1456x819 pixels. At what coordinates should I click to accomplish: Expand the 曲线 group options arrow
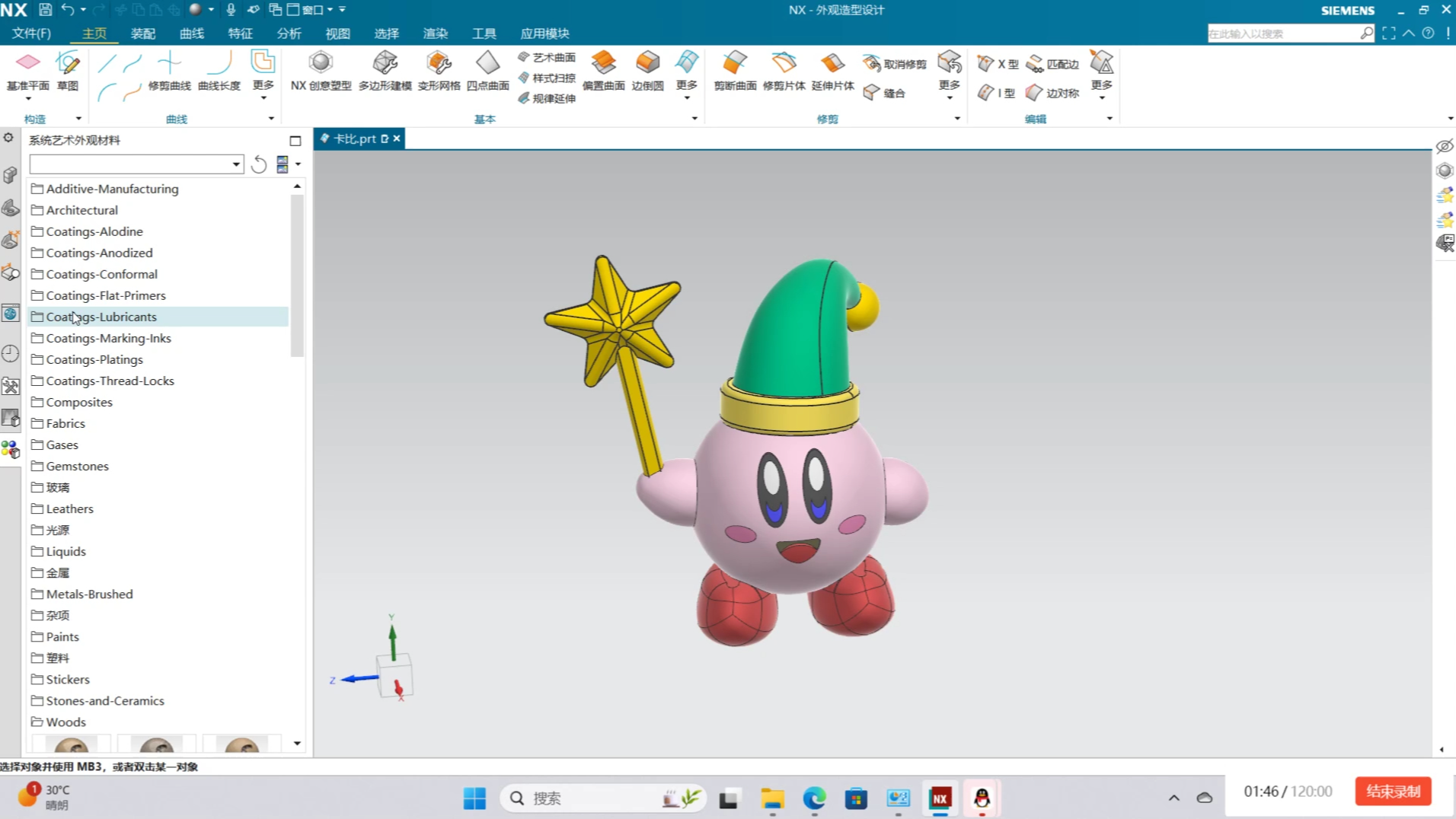271,119
